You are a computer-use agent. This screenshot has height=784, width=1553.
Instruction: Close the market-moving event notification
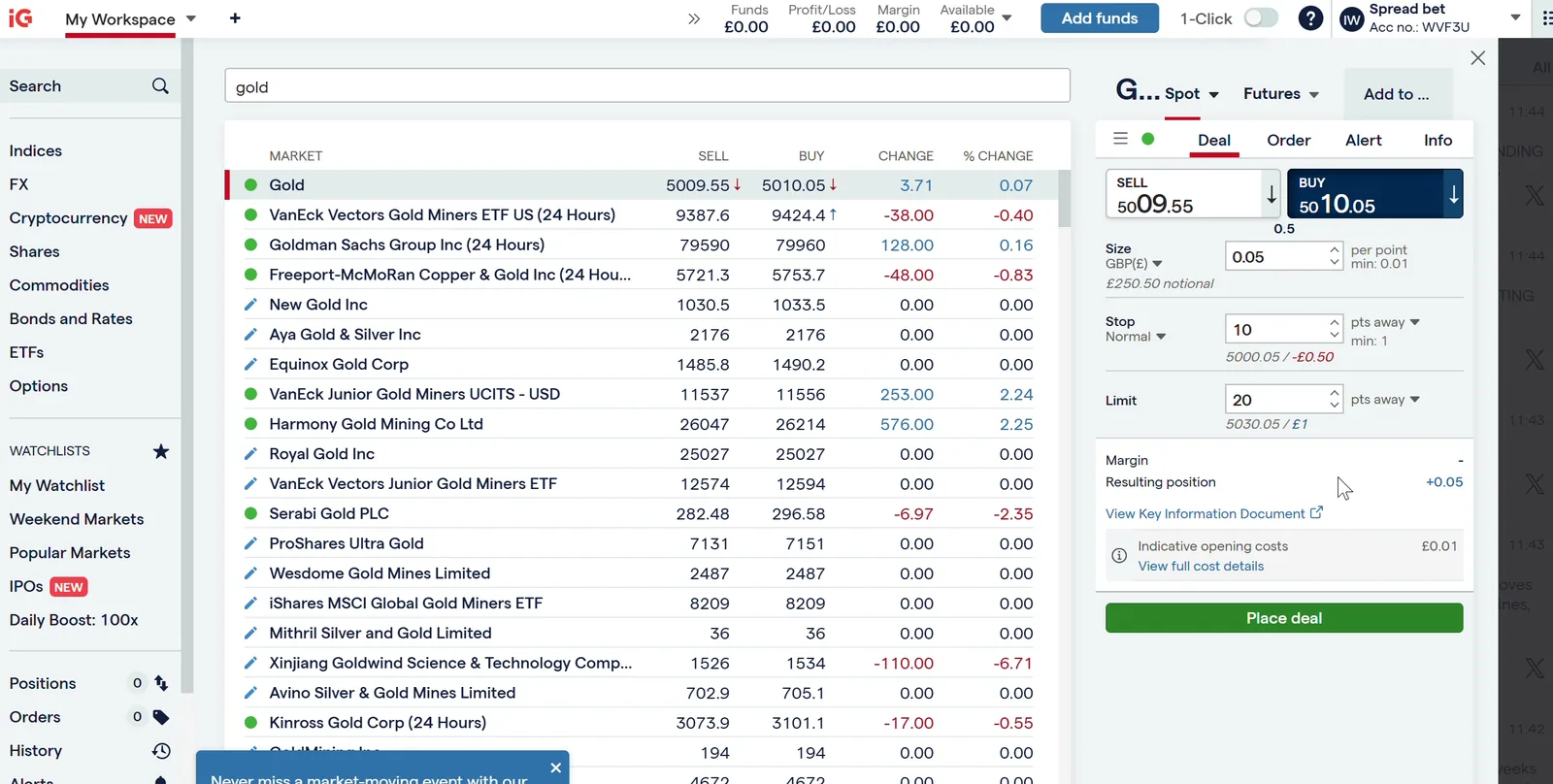555,768
